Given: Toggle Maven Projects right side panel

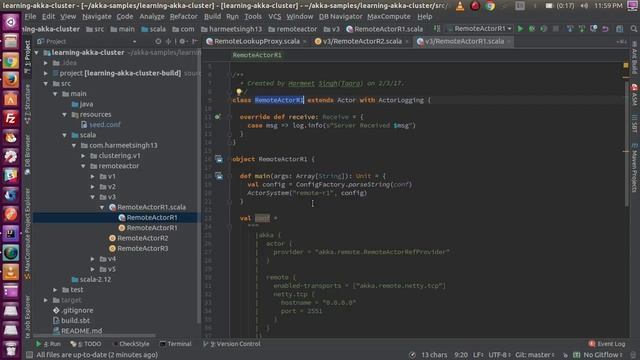Looking at the screenshot, I should [635, 168].
